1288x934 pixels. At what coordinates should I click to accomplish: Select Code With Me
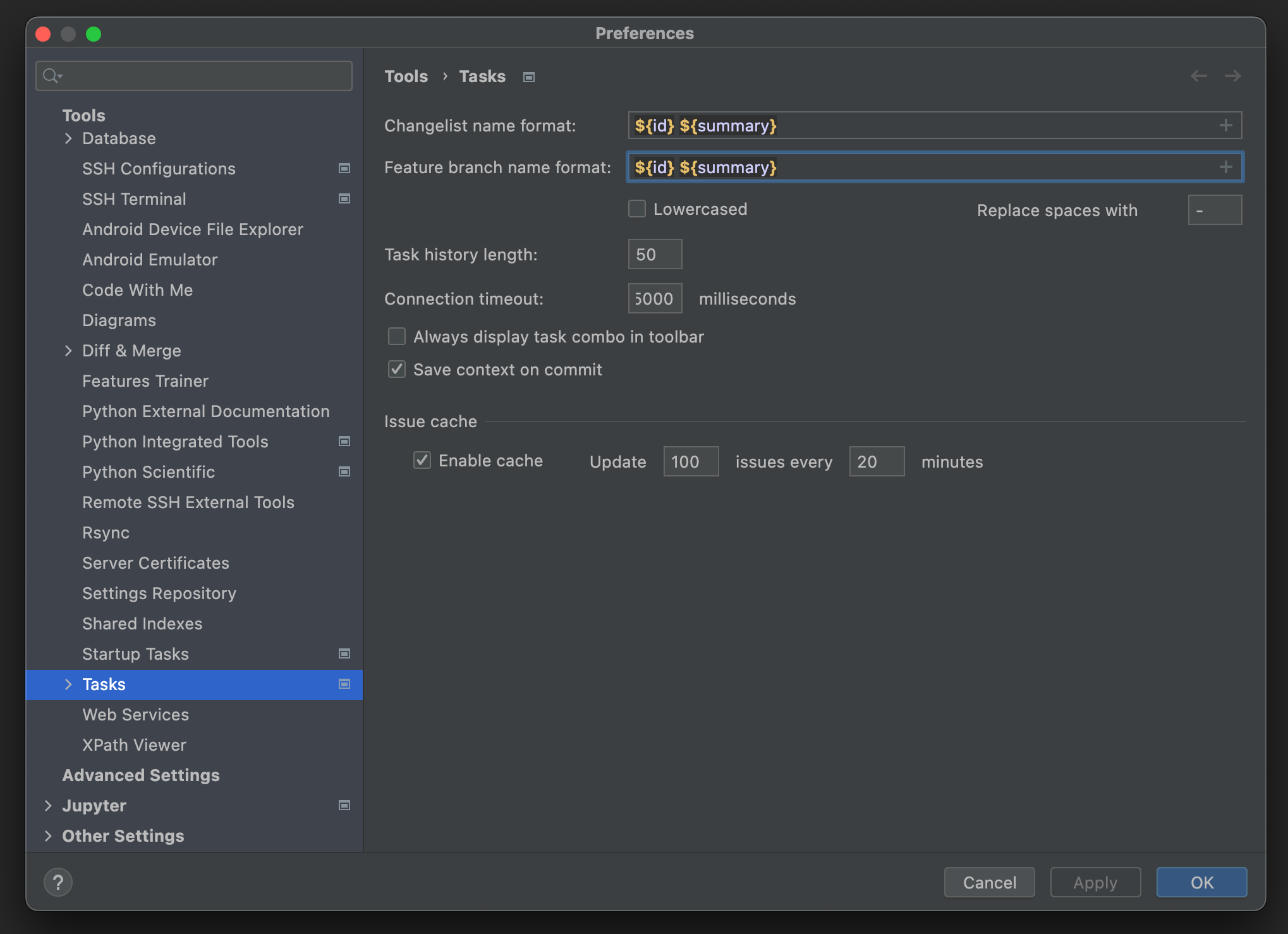pos(138,290)
